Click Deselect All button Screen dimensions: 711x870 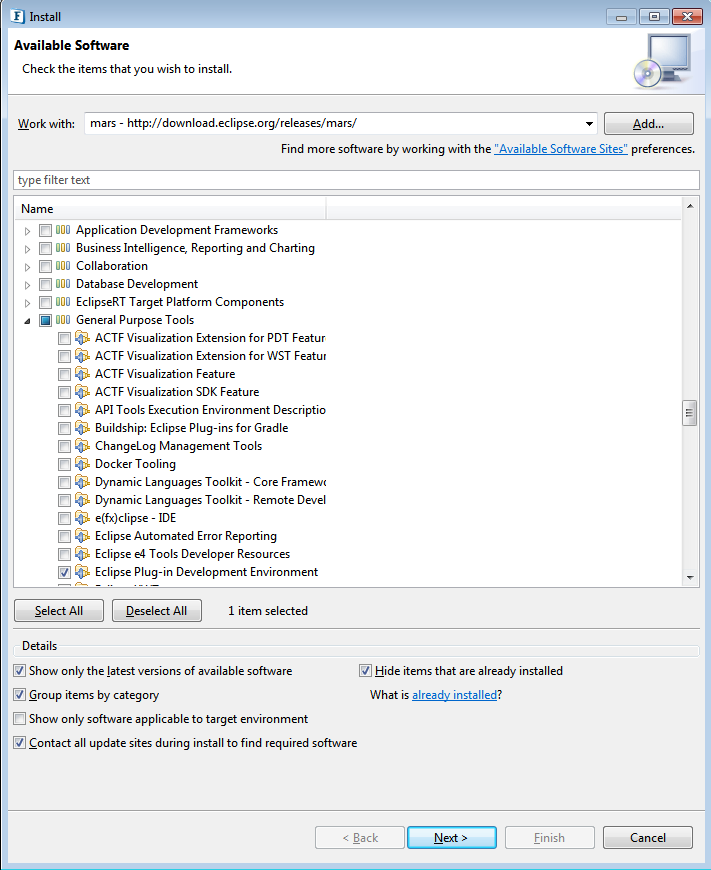coord(157,610)
